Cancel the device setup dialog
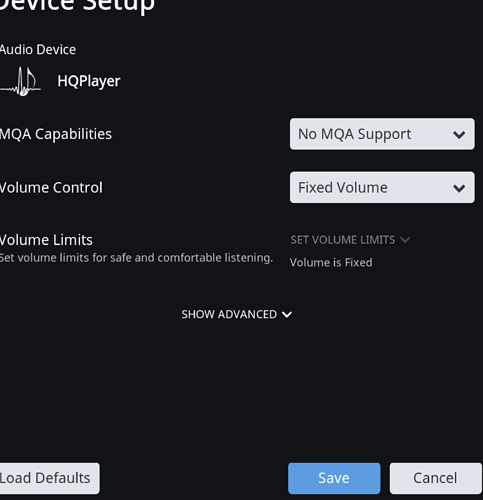 [x=436, y=478]
